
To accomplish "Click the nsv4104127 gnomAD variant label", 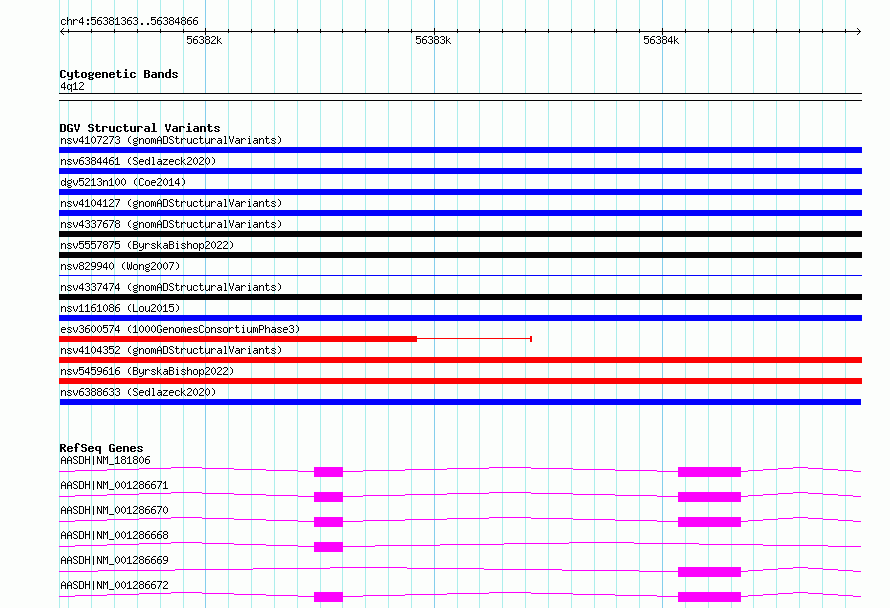I will [171, 203].
